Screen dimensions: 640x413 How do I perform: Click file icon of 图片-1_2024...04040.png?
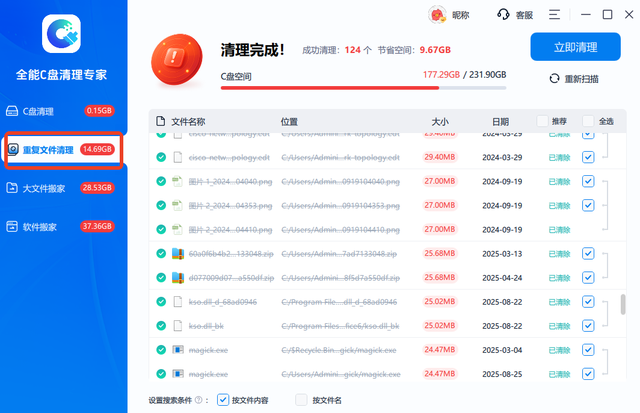pyautogui.click(x=177, y=181)
